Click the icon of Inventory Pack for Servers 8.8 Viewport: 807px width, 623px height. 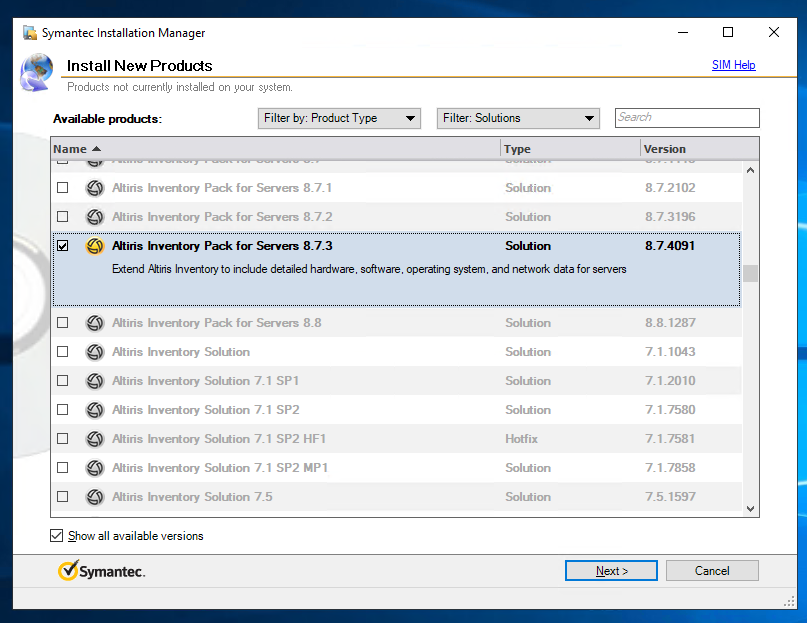coord(95,323)
